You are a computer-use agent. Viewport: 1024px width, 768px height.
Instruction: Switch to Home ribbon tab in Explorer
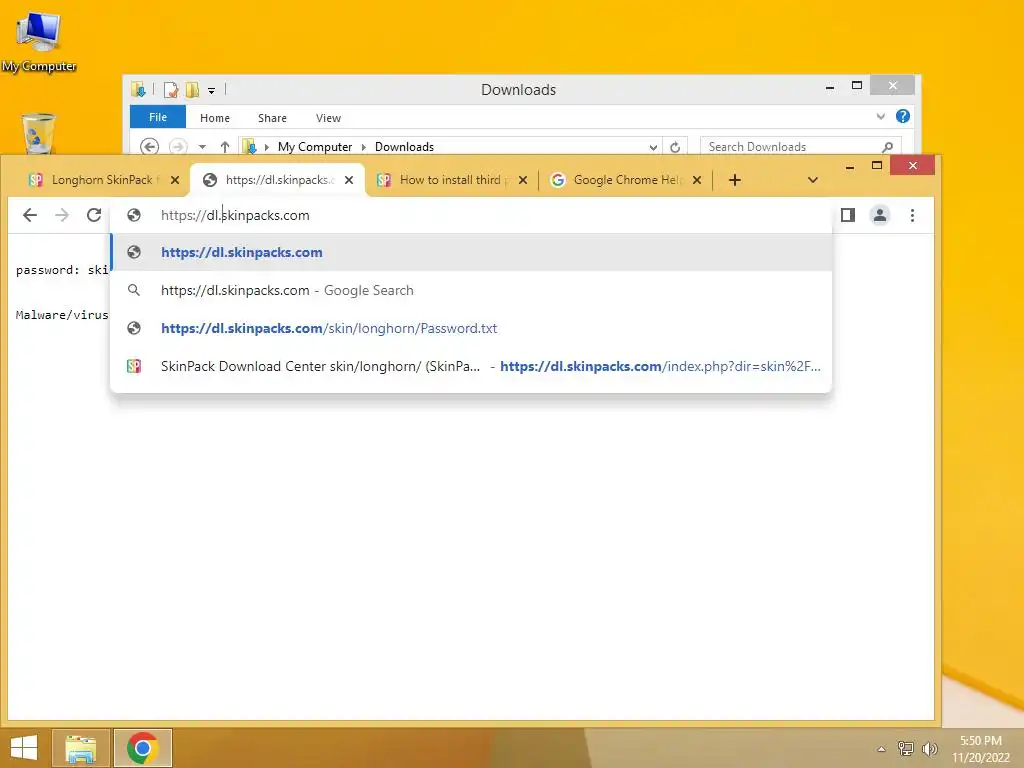pyautogui.click(x=215, y=118)
